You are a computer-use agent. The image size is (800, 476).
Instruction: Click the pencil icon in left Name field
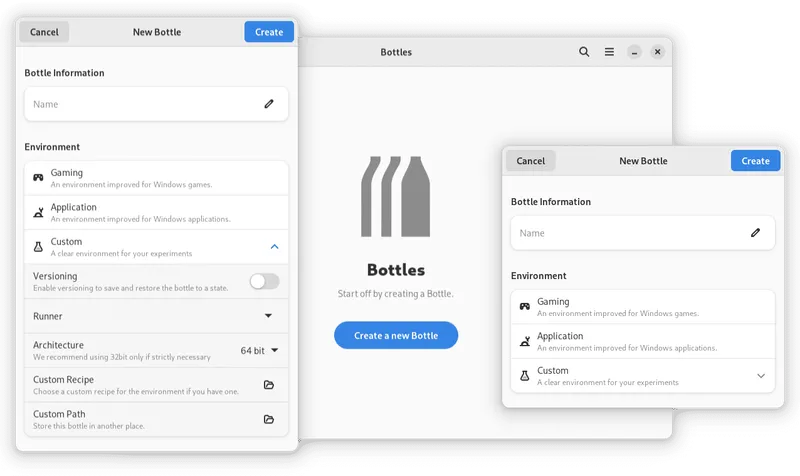(x=269, y=104)
